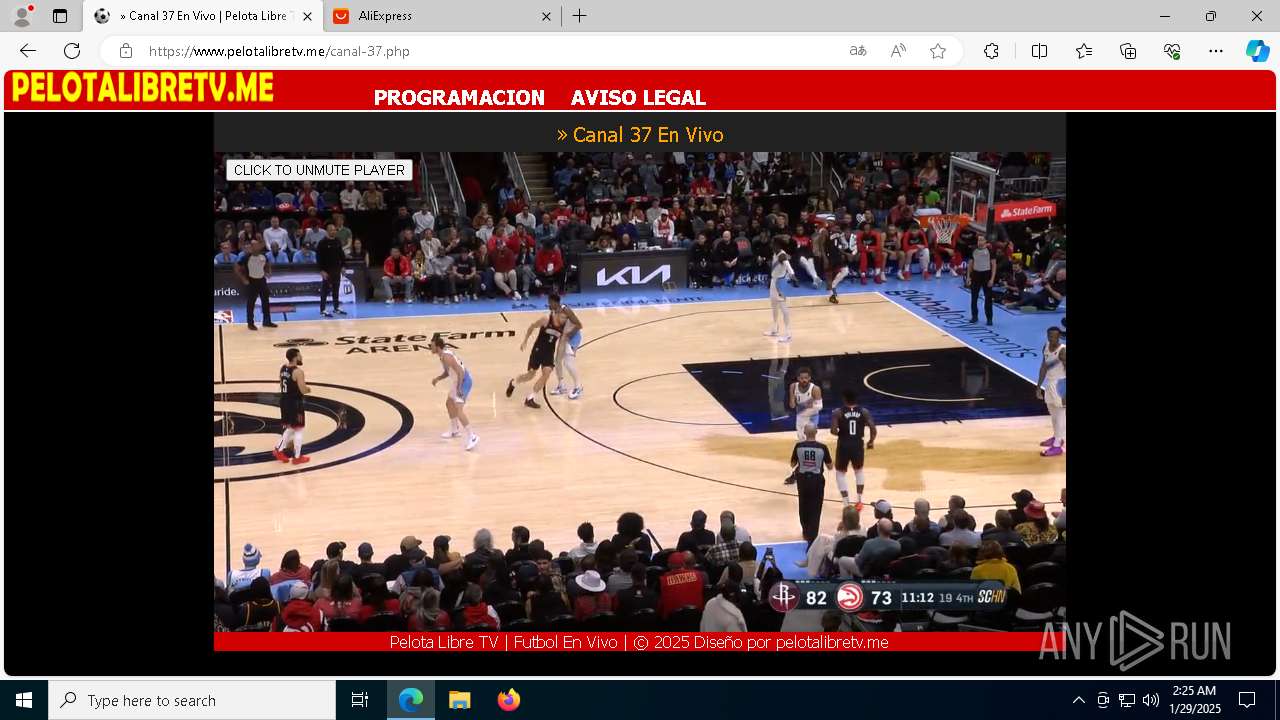
Task: Open the AVISO LEGAL menu link
Action: pos(638,98)
